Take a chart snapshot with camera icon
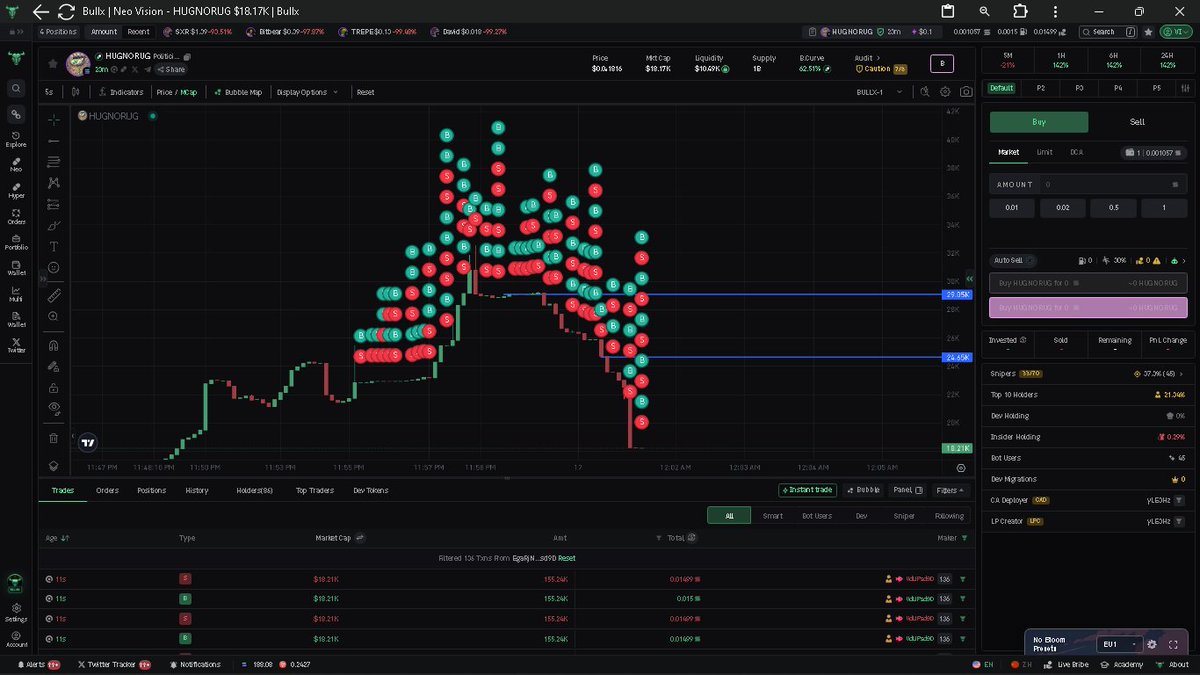Viewport: 1200px width, 675px height. (x=966, y=92)
